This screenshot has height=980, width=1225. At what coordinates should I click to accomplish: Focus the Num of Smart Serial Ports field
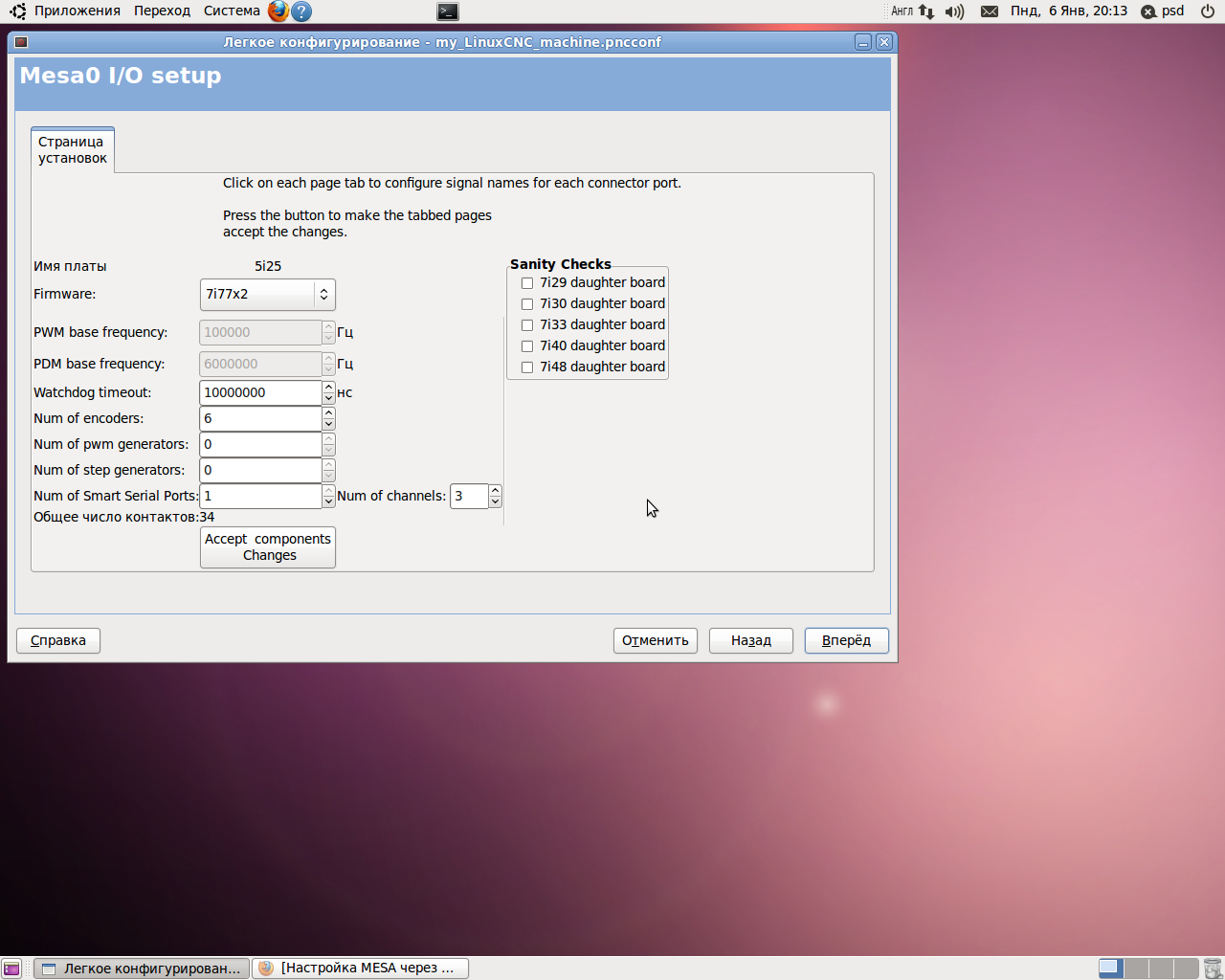(x=261, y=496)
